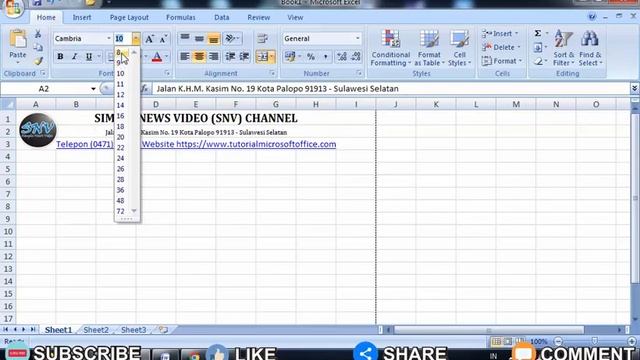Open Cell Styles gallery
The height and width of the screenshot is (360, 640).
pos(459,48)
